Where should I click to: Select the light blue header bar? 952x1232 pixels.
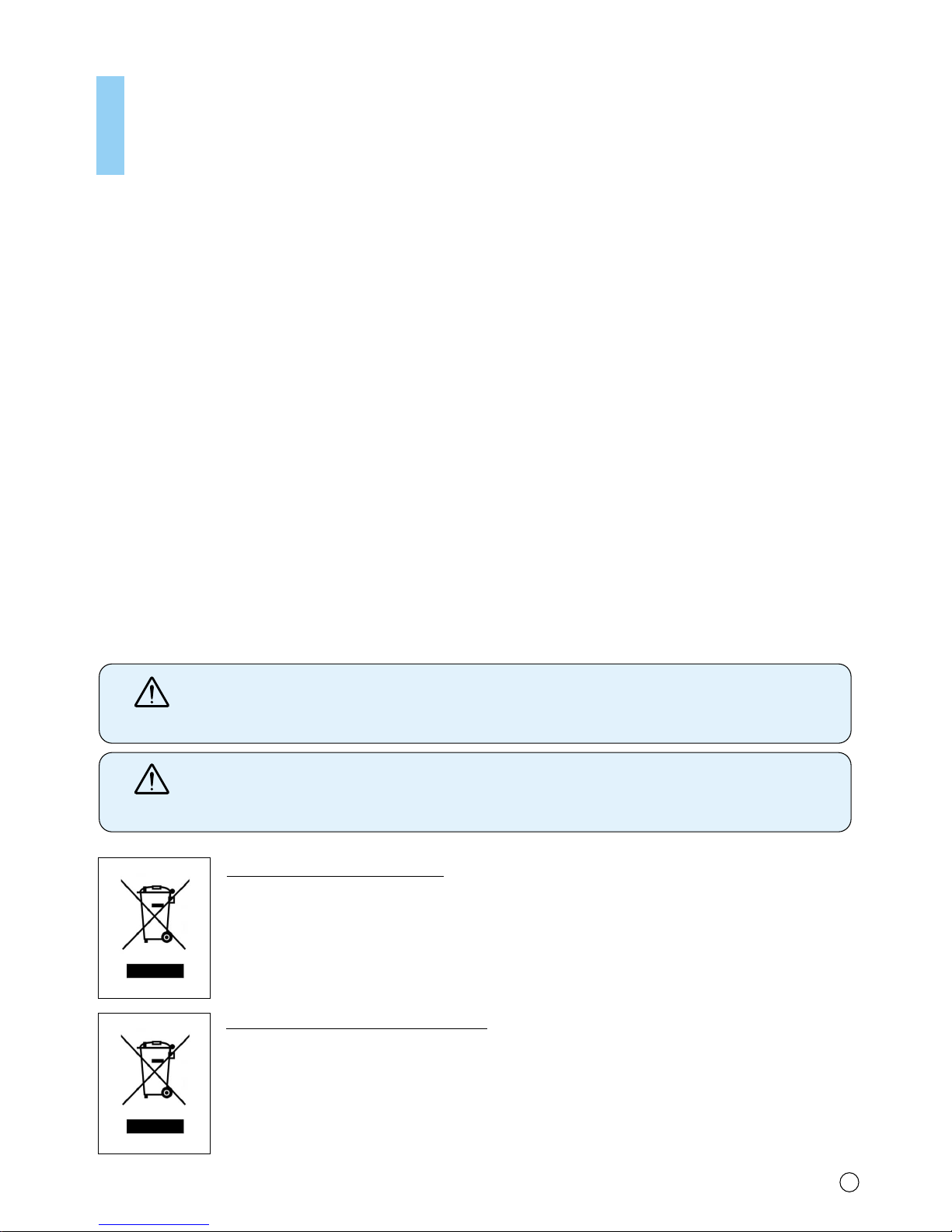click(x=110, y=125)
